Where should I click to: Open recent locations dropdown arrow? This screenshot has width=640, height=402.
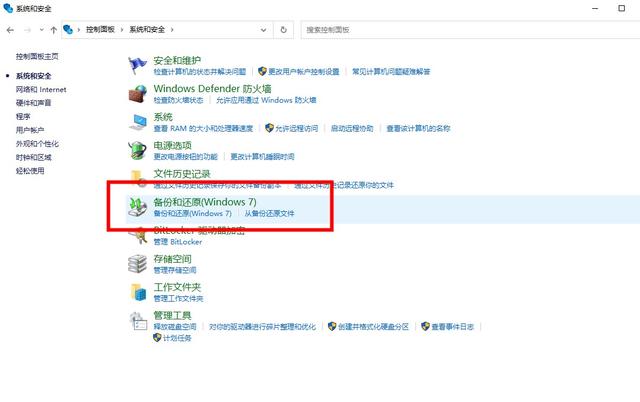point(42,30)
